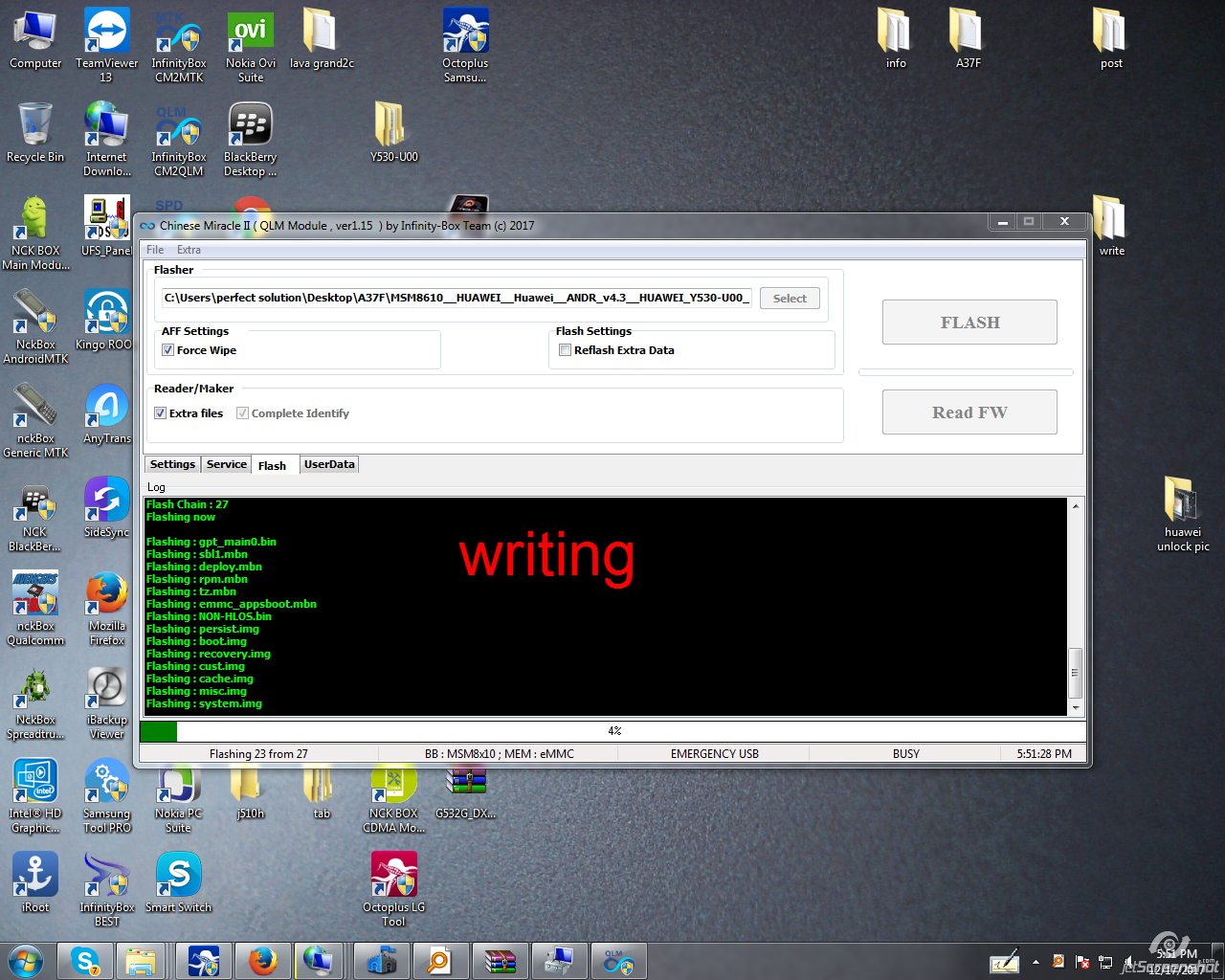Open the info folder on desktop
The height and width of the screenshot is (980, 1225).
[896, 38]
